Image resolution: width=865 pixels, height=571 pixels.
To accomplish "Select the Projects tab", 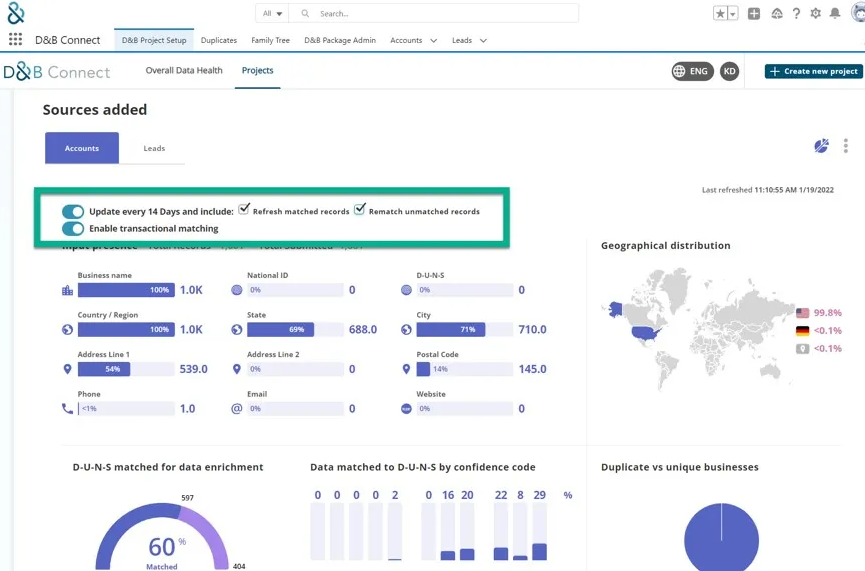I will tap(258, 71).
